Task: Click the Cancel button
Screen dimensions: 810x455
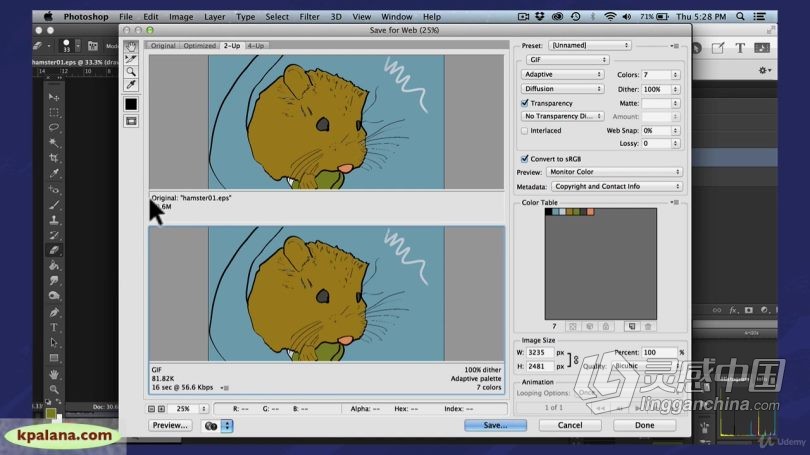Action: click(570, 425)
